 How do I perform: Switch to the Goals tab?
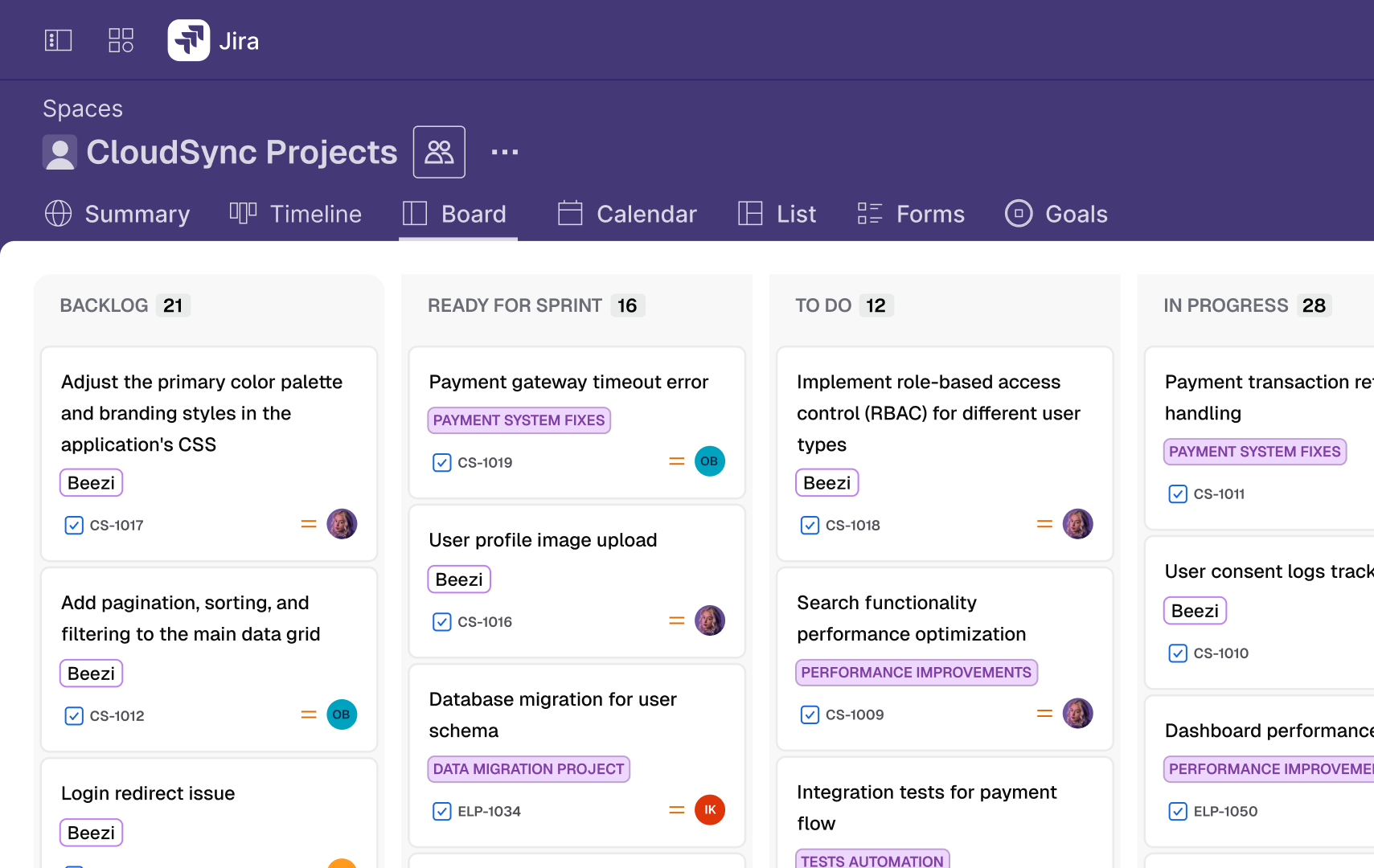[x=1056, y=214]
